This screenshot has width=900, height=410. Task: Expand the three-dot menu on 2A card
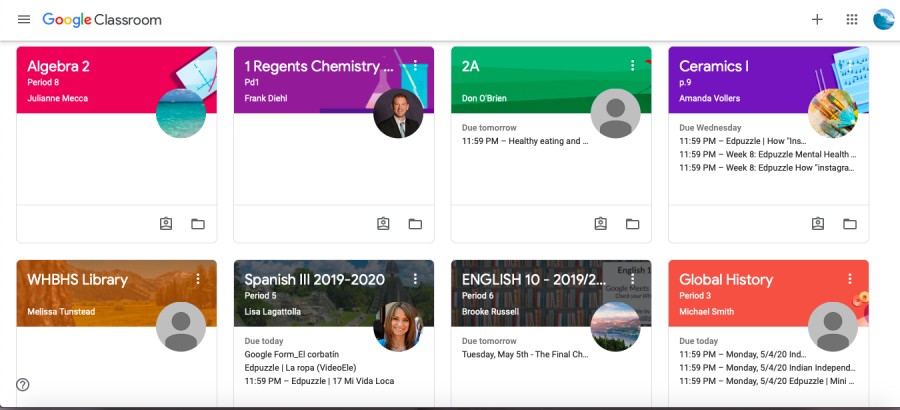[633, 65]
